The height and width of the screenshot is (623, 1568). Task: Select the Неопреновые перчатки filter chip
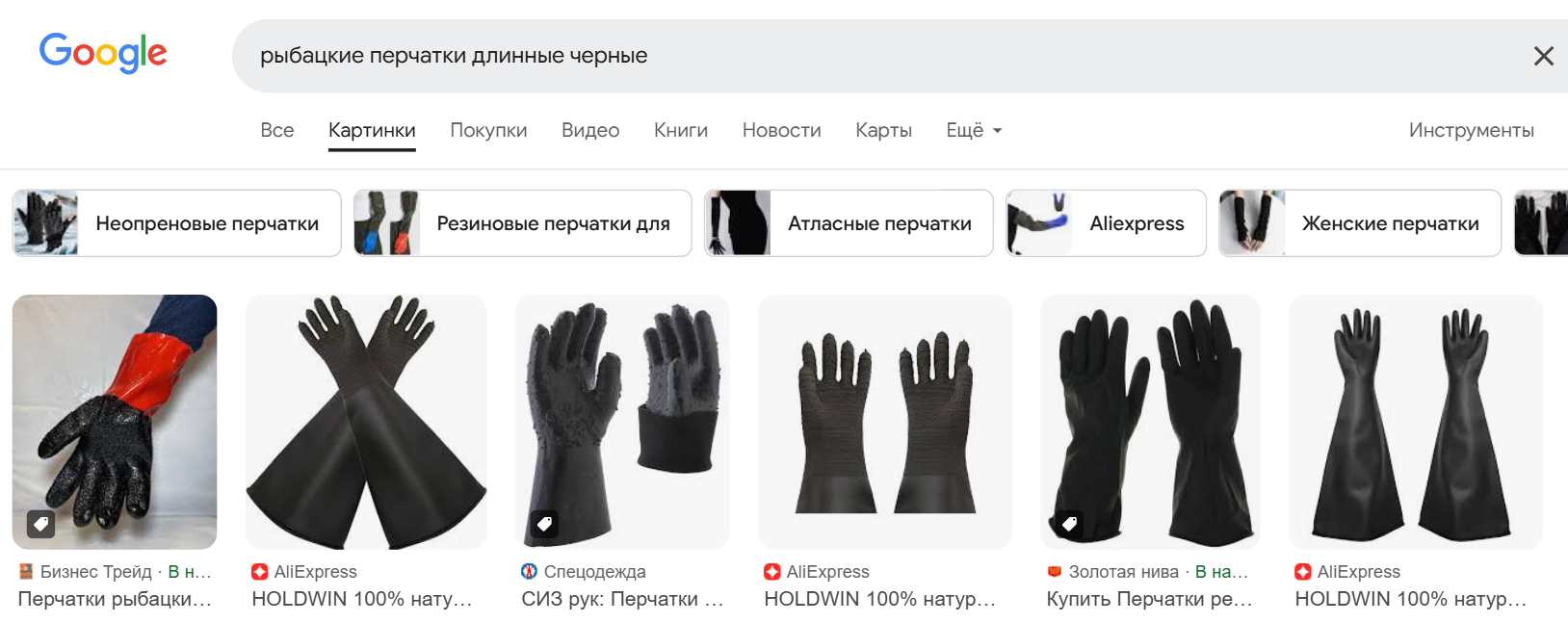pyautogui.click(x=176, y=223)
